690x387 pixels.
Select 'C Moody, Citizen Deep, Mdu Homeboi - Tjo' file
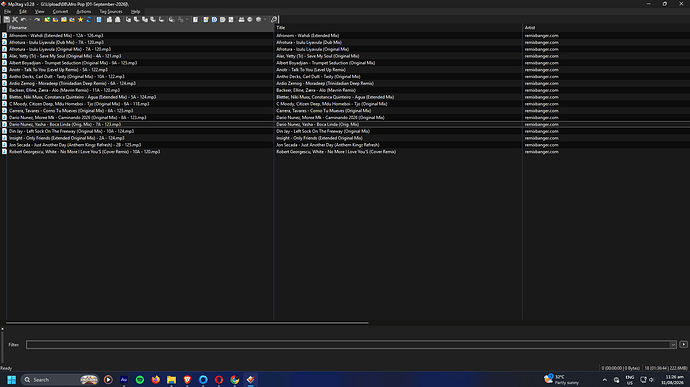(79, 104)
